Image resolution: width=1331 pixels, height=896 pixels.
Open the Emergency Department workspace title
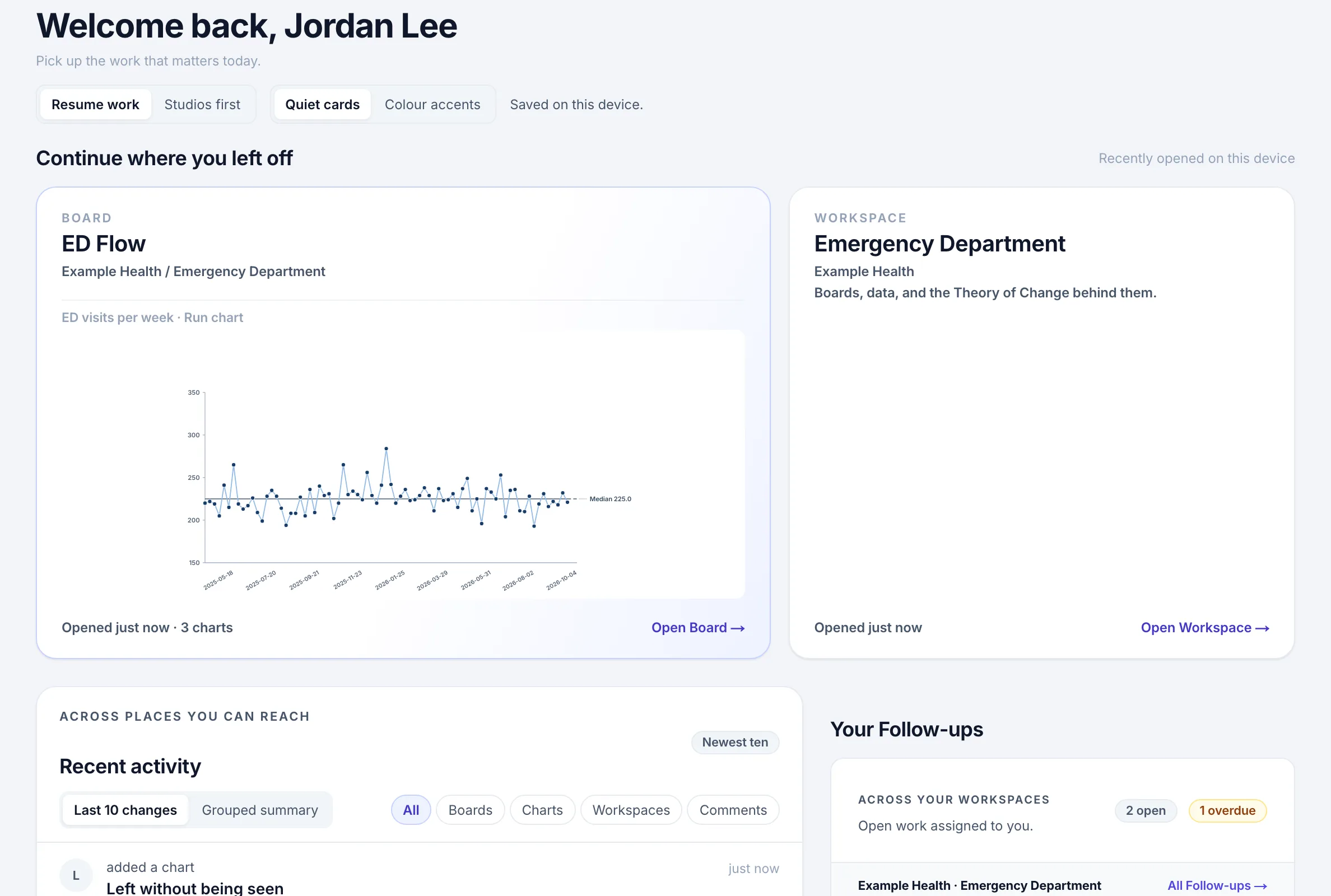(939, 244)
